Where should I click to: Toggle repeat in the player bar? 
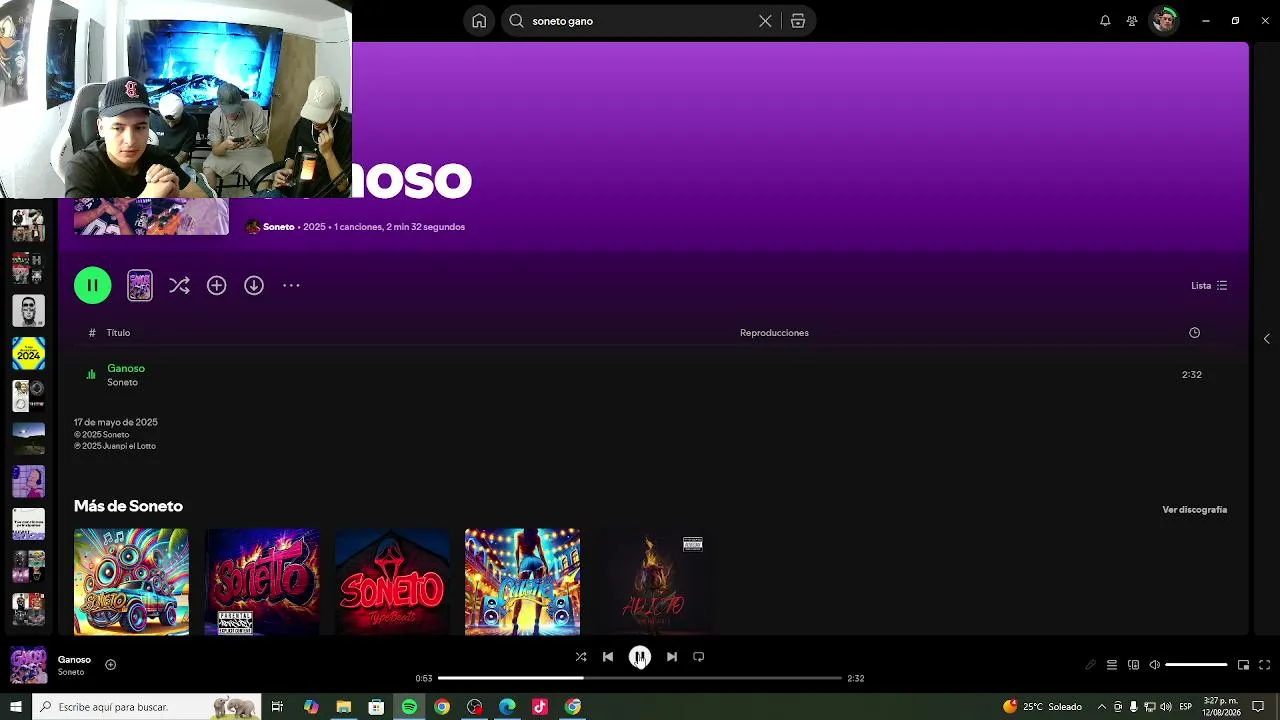click(699, 657)
